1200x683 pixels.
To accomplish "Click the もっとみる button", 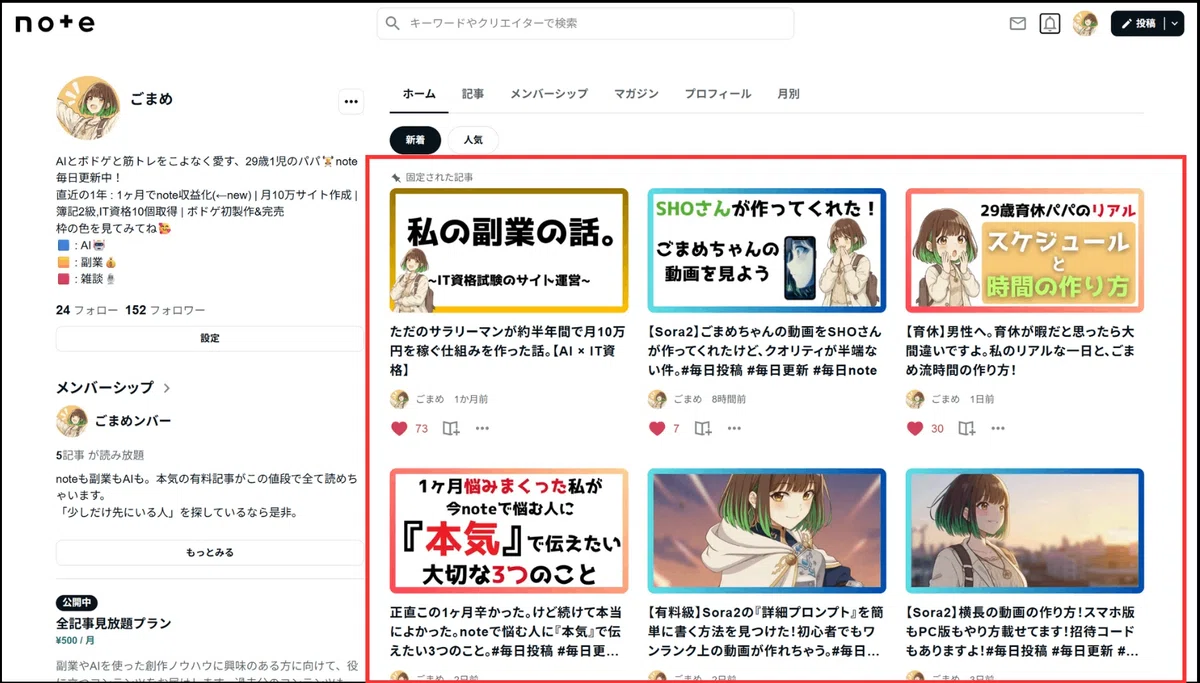I will point(210,552).
